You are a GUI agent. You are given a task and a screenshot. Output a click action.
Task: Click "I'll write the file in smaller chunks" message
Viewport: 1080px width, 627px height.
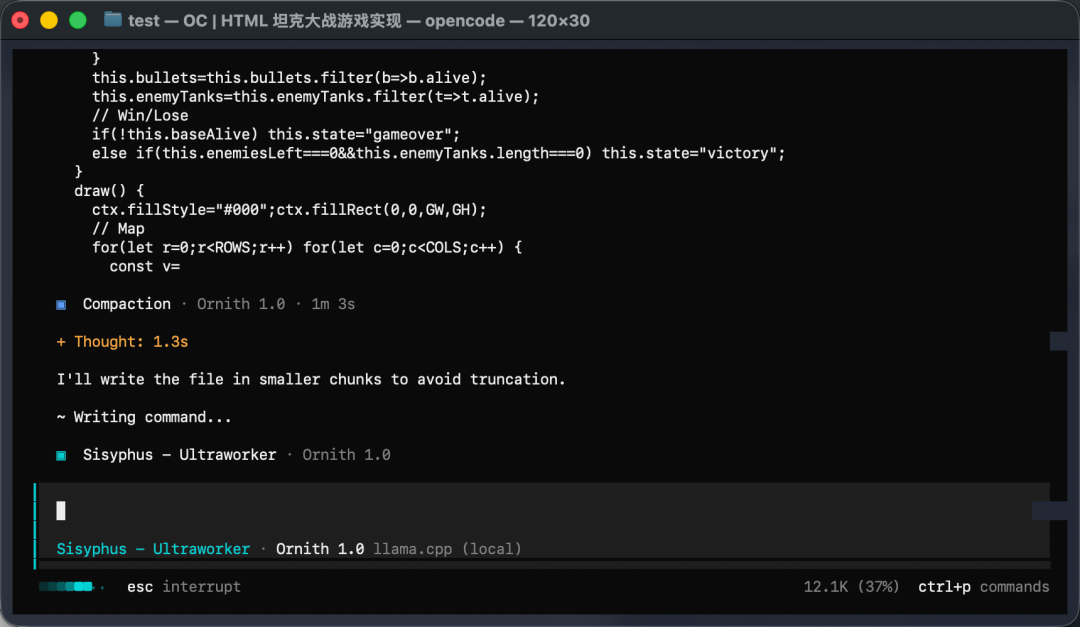311,380
